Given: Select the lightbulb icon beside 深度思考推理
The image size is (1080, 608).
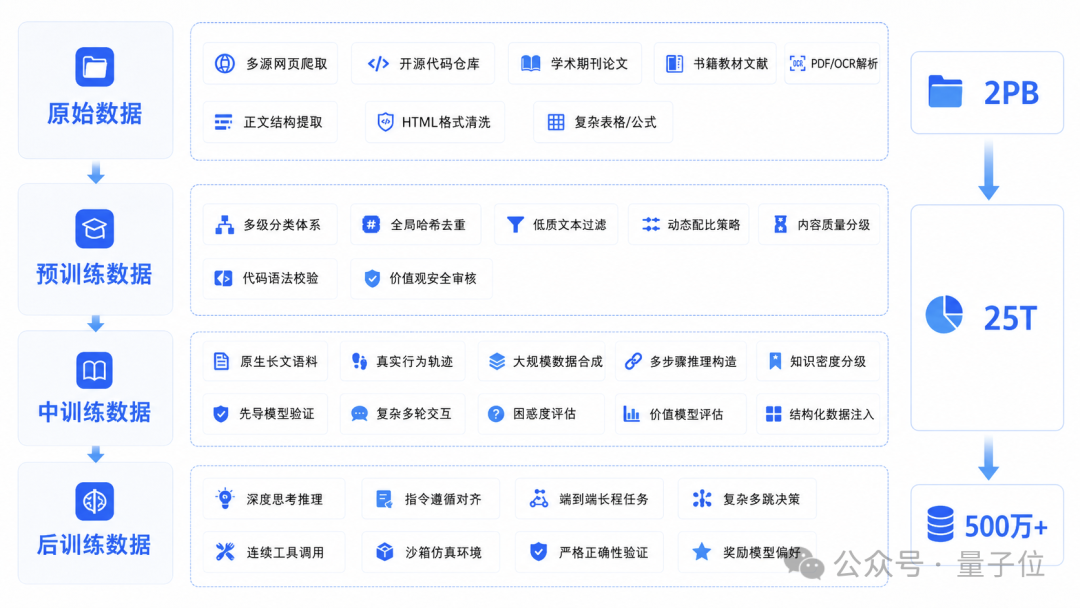Looking at the screenshot, I should [225, 499].
